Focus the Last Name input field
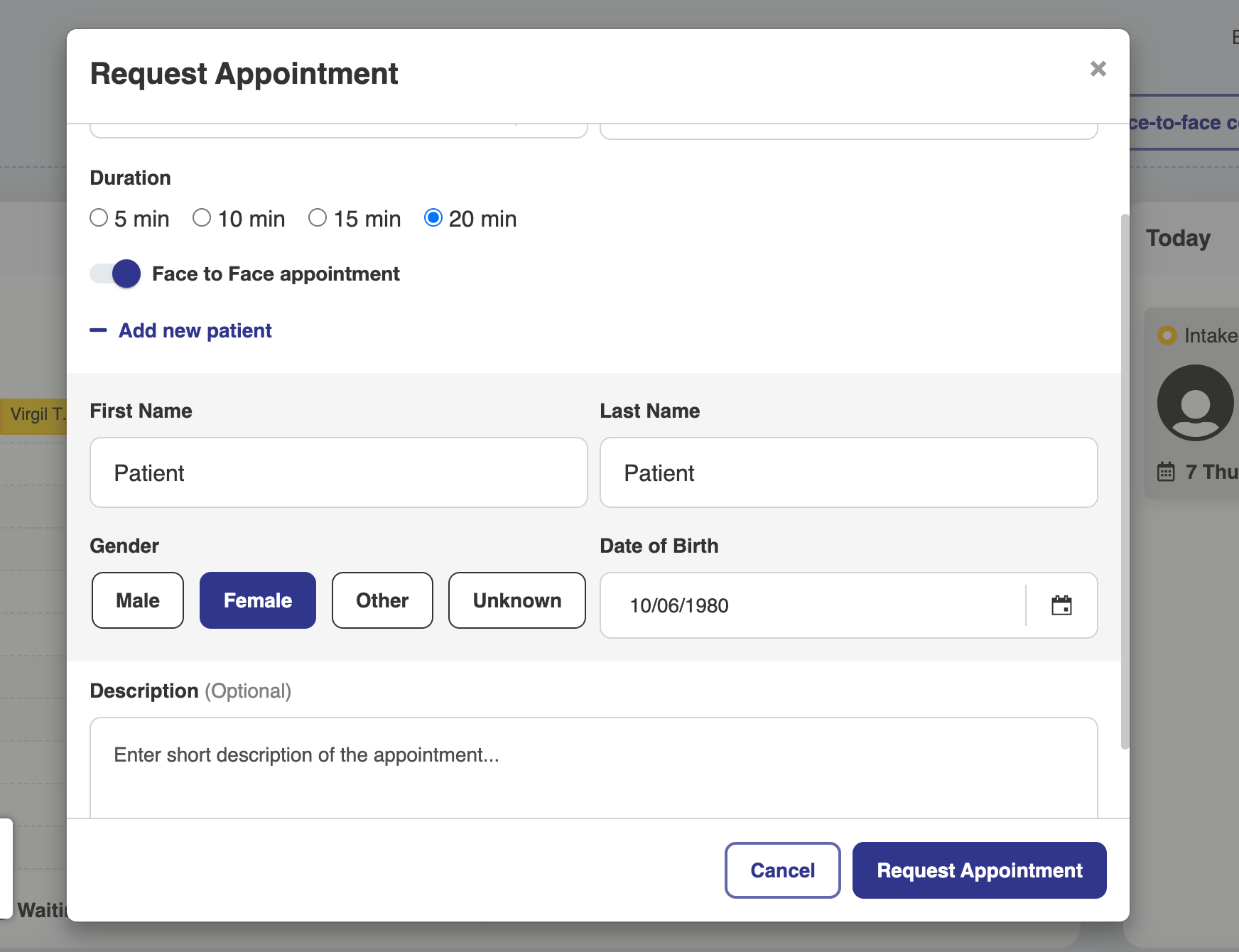The height and width of the screenshot is (952, 1239). [848, 472]
